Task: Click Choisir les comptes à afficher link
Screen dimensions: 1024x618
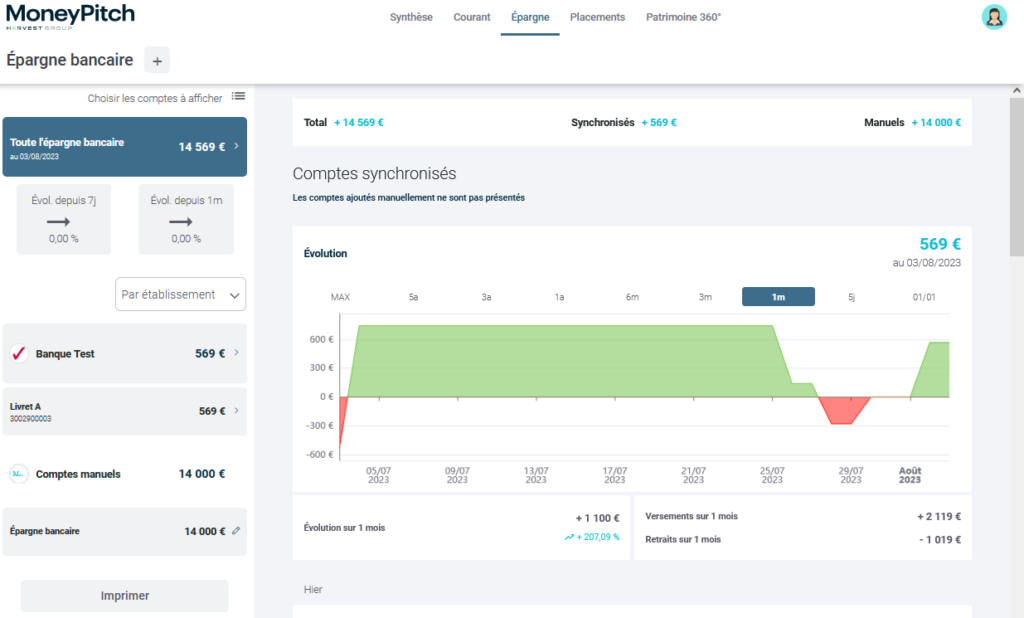Action: (155, 98)
